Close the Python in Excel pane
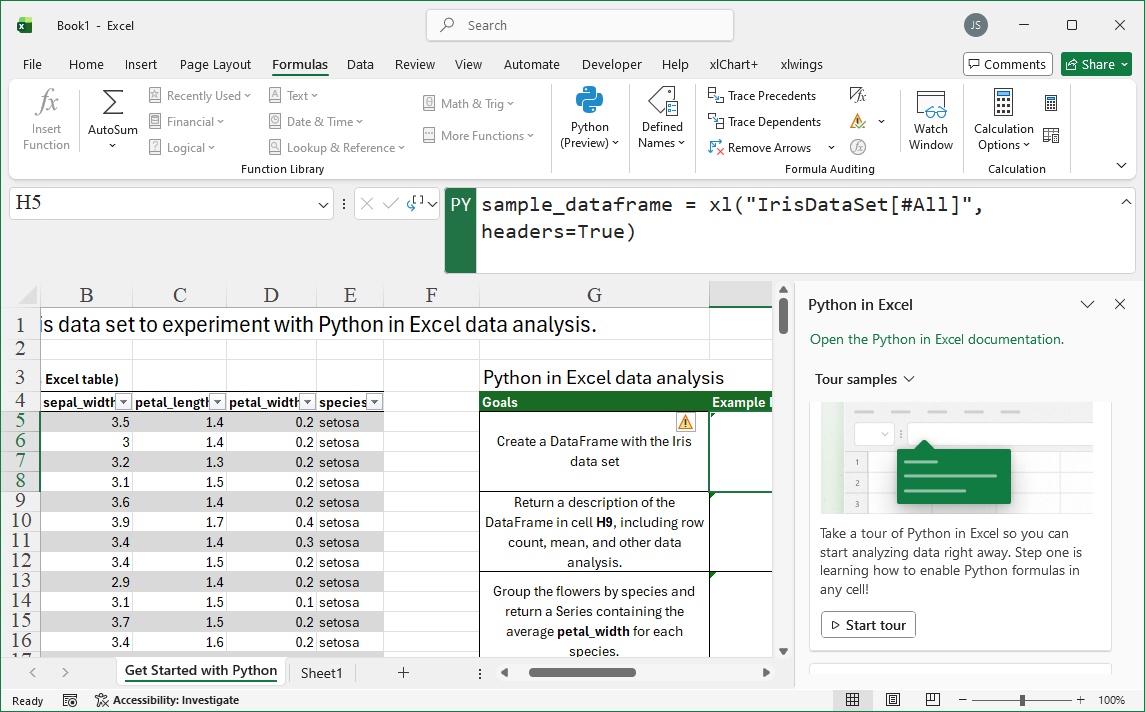The height and width of the screenshot is (712, 1145). (x=1119, y=305)
